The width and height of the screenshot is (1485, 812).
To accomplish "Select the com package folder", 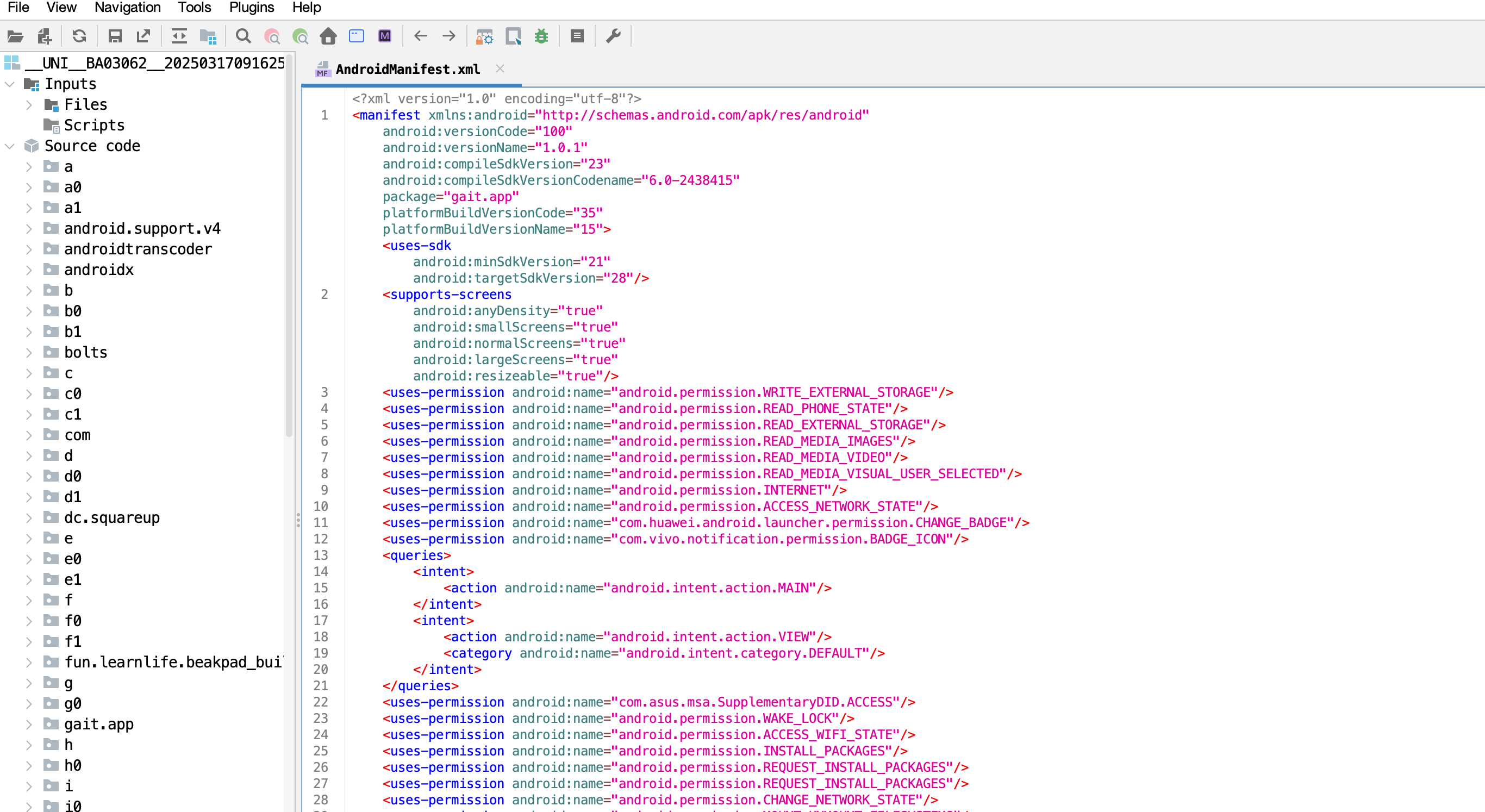I will tap(67, 435).
